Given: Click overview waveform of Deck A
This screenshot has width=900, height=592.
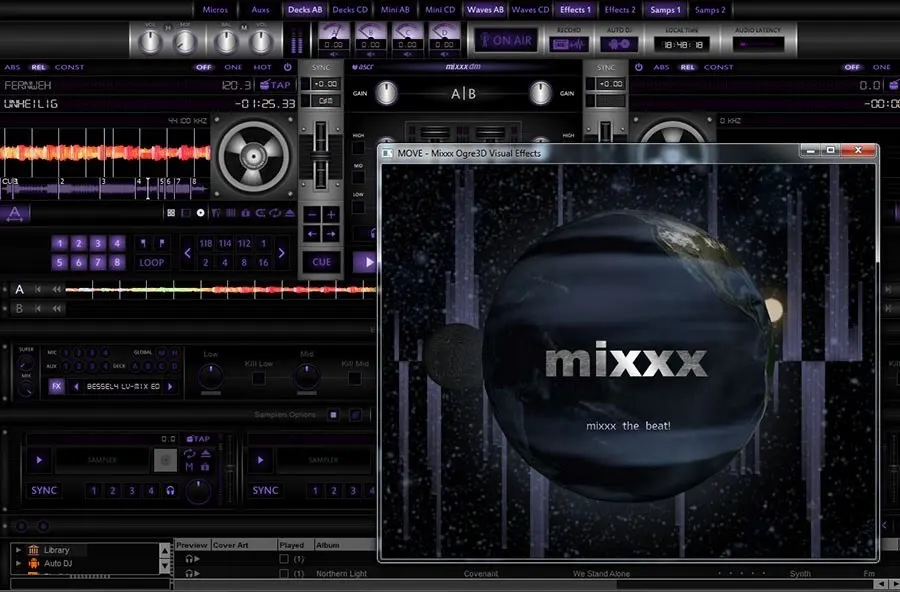Looking at the screenshot, I should (104, 188).
